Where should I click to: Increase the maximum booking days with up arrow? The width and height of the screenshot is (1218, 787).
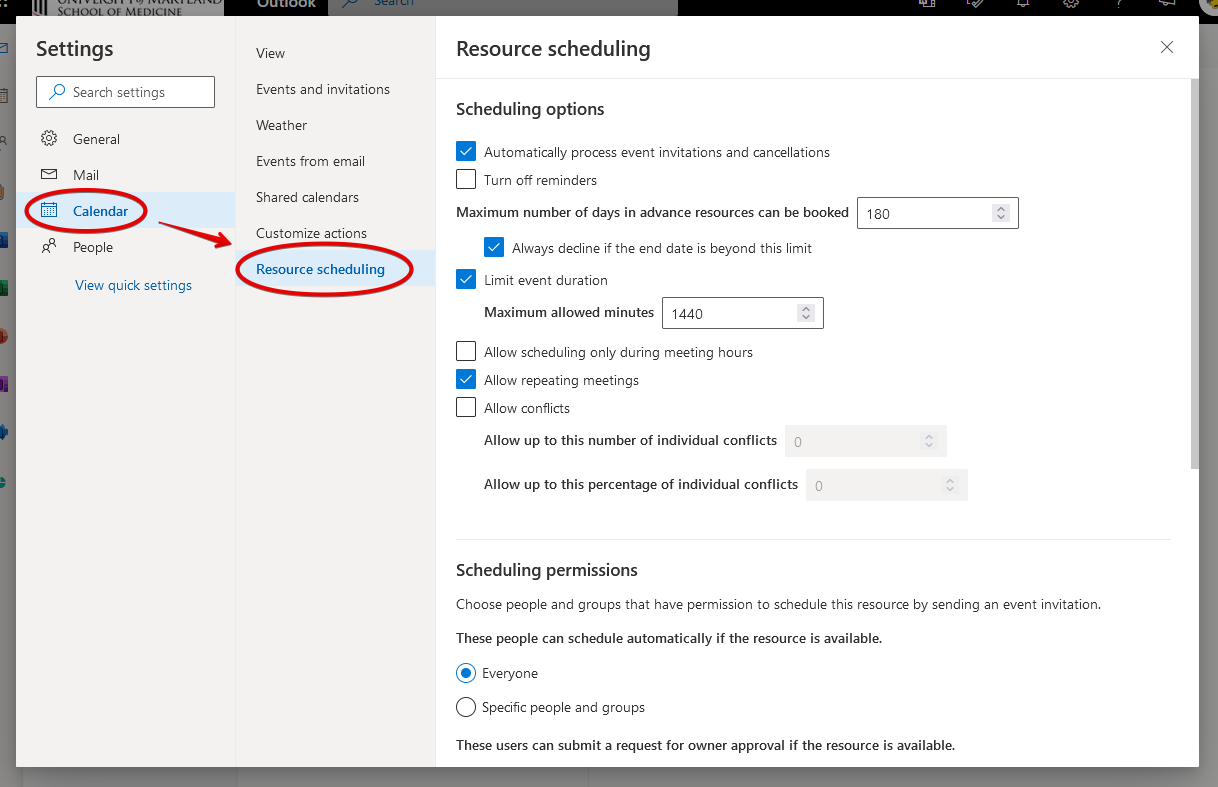pos(1000,209)
